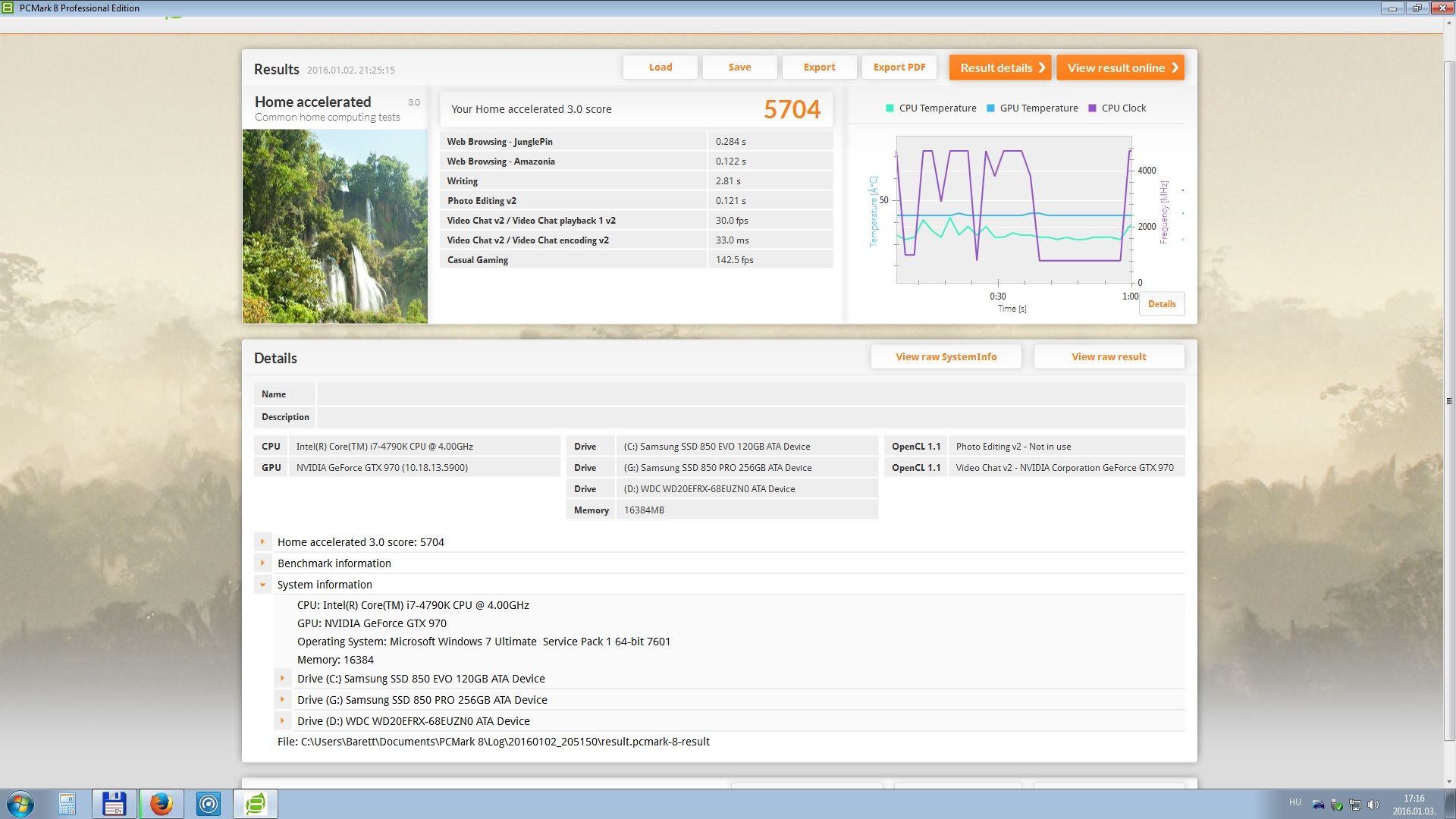
Task: Show desktop using the taskbar end strip
Action: 1450,804
